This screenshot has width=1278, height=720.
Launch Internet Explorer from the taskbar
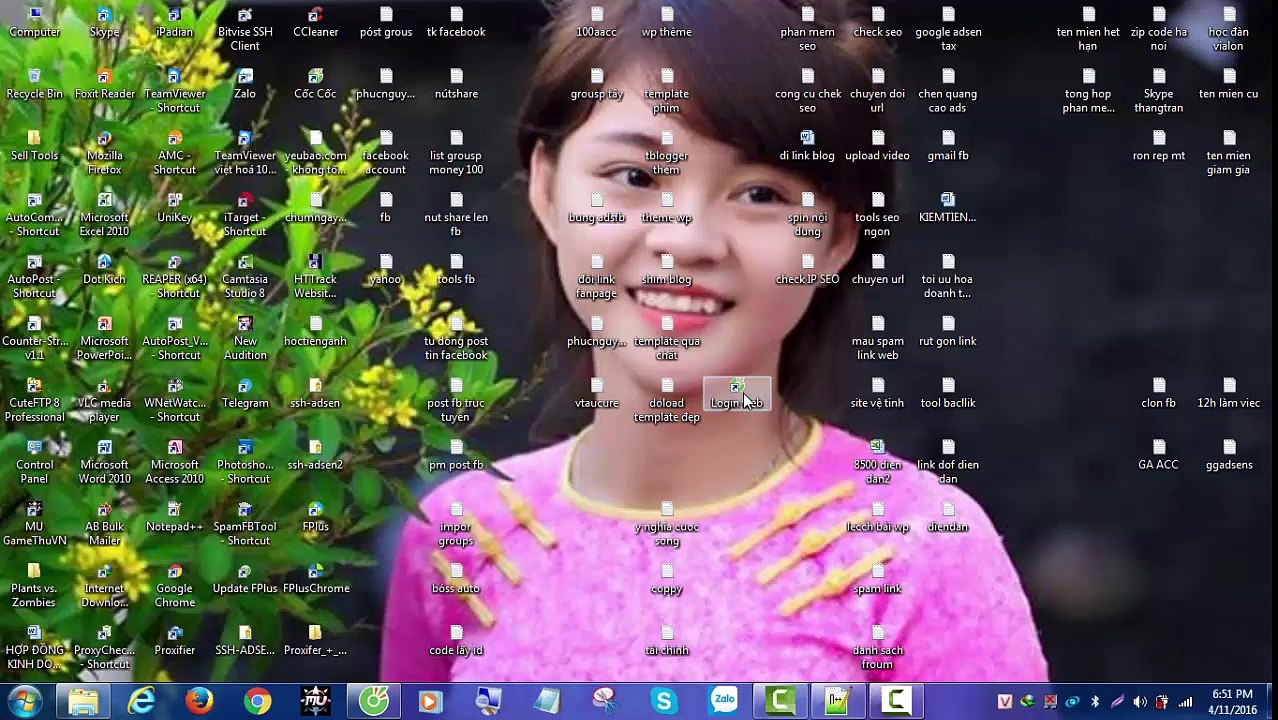coord(141,701)
